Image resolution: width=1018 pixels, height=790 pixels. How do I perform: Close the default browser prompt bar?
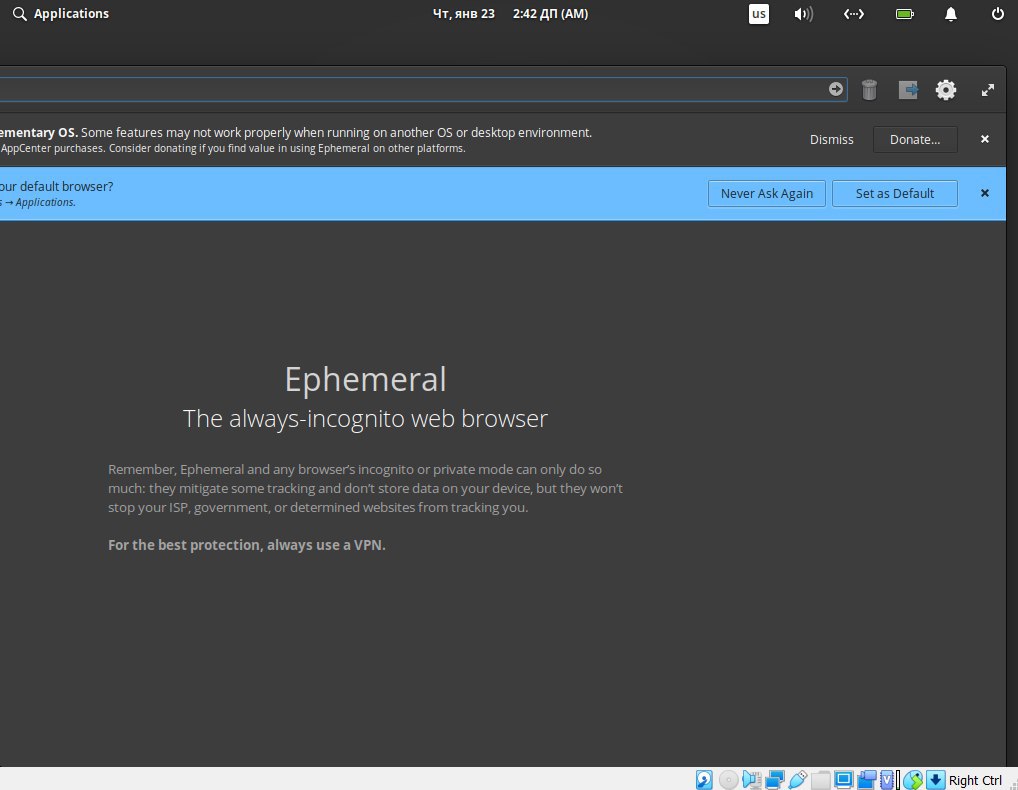(985, 193)
